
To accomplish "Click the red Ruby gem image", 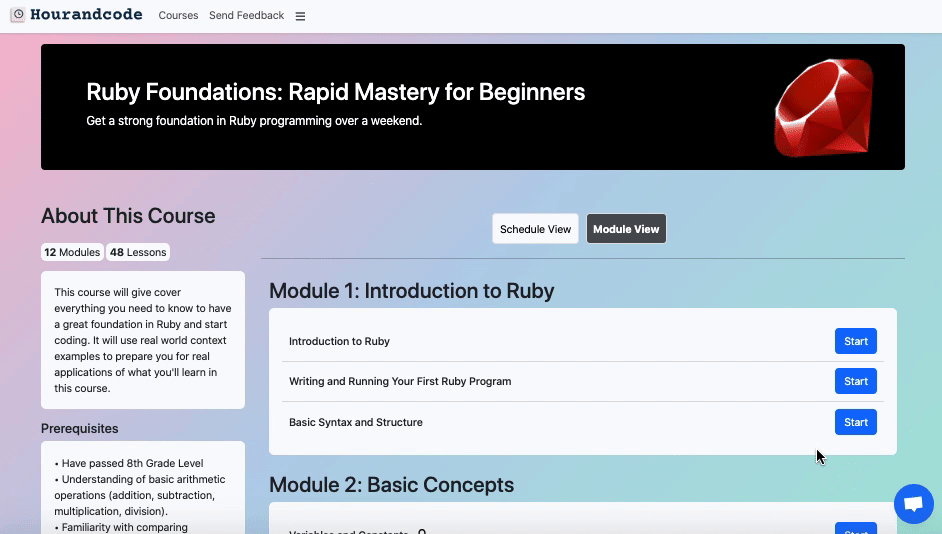I will (x=824, y=107).
